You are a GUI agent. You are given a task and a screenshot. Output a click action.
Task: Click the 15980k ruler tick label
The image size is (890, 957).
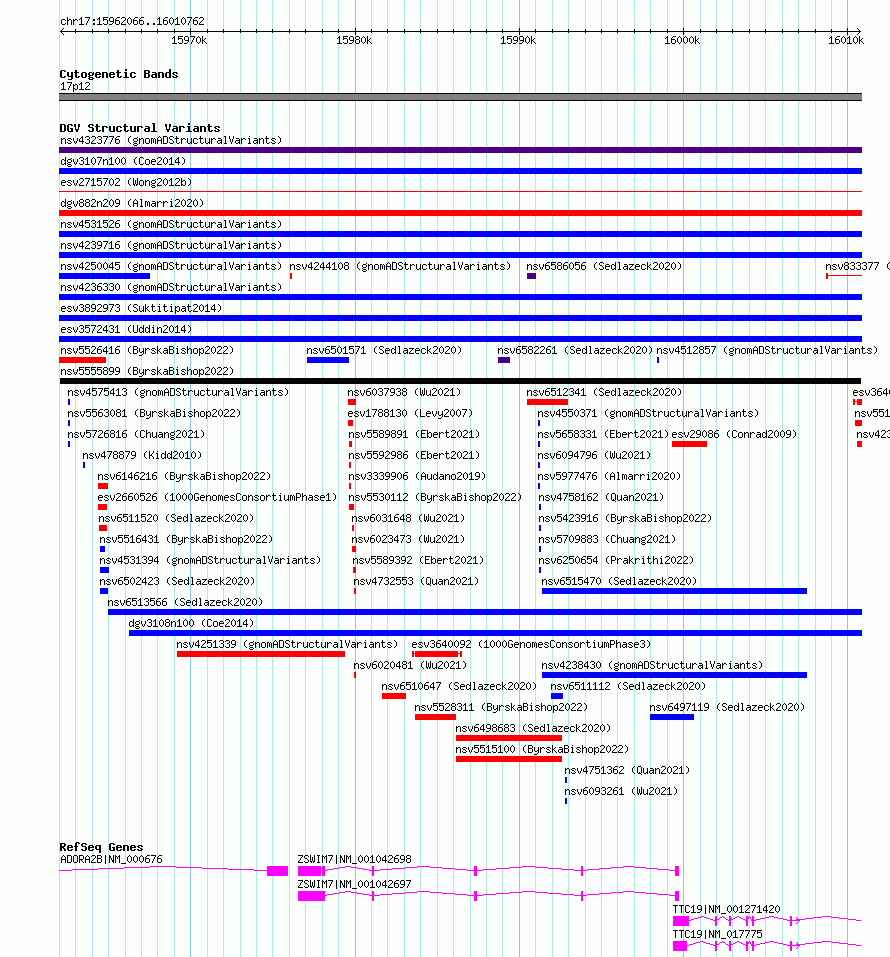pyautogui.click(x=354, y=40)
